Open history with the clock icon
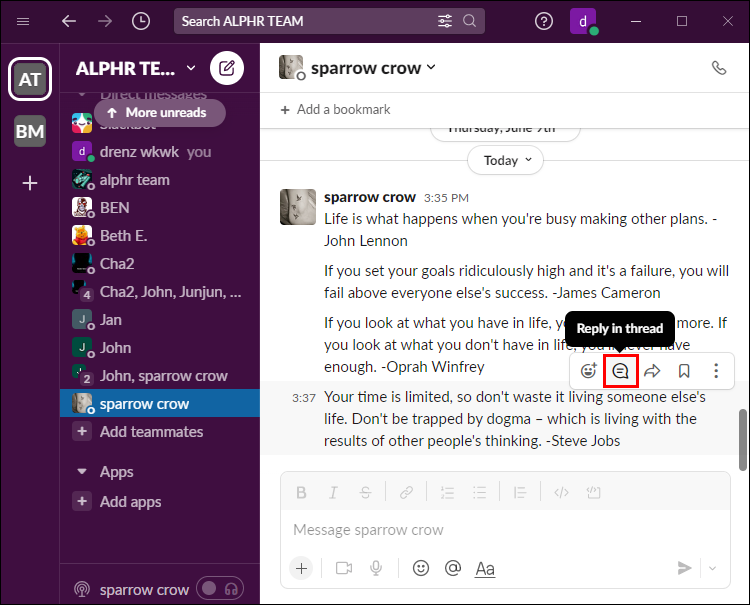Image resolution: width=750 pixels, height=605 pixels. (141, 21)
